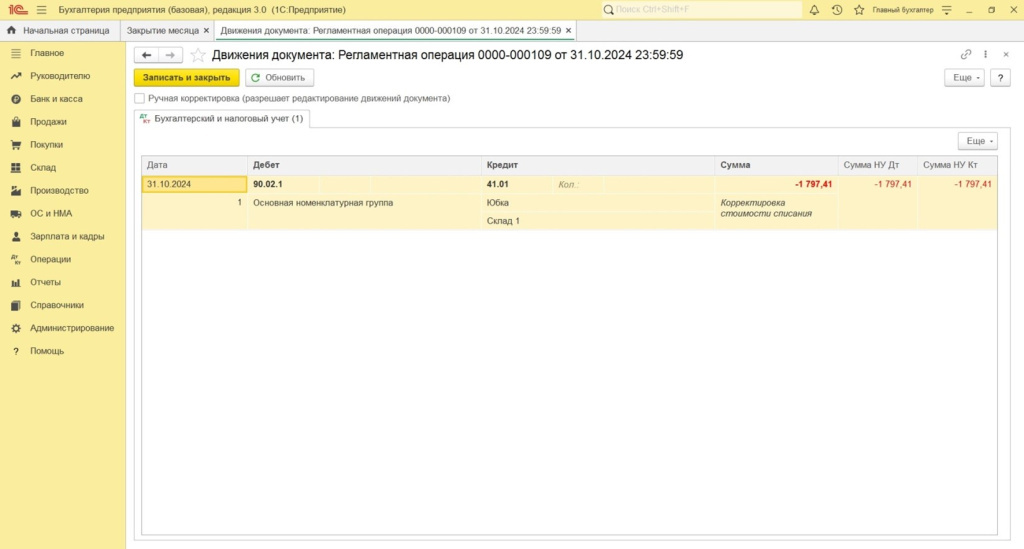
Task: Open Администрирование settings section
Action: point(71,328)
